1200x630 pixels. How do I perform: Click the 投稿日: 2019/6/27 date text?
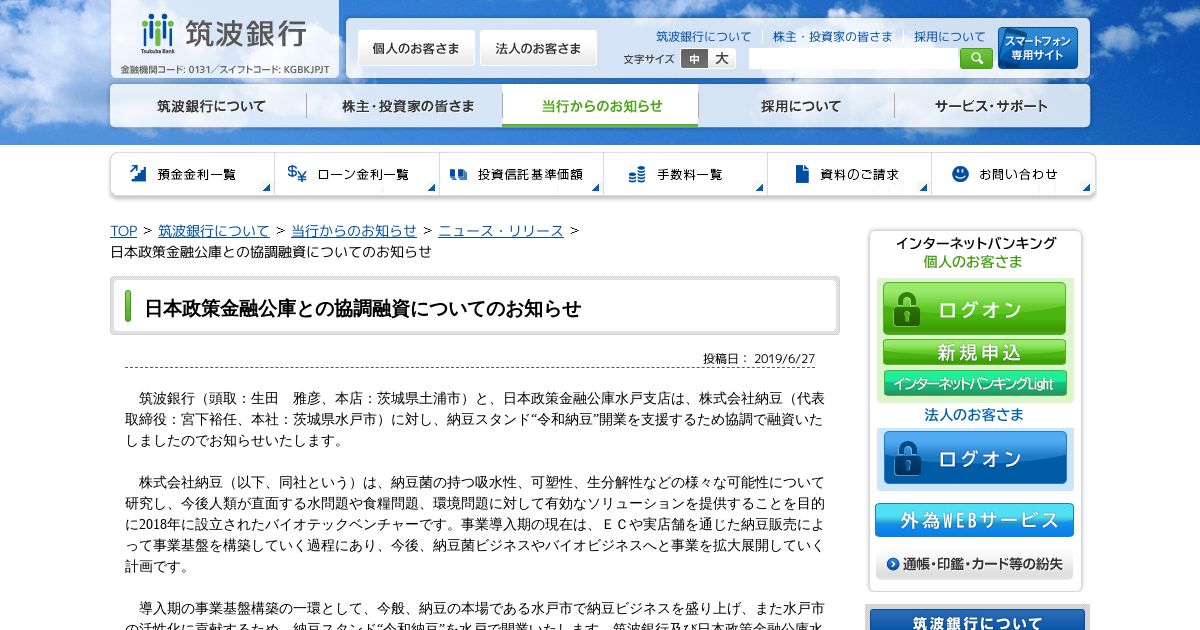pyautogui.click(x=759, y=359)
